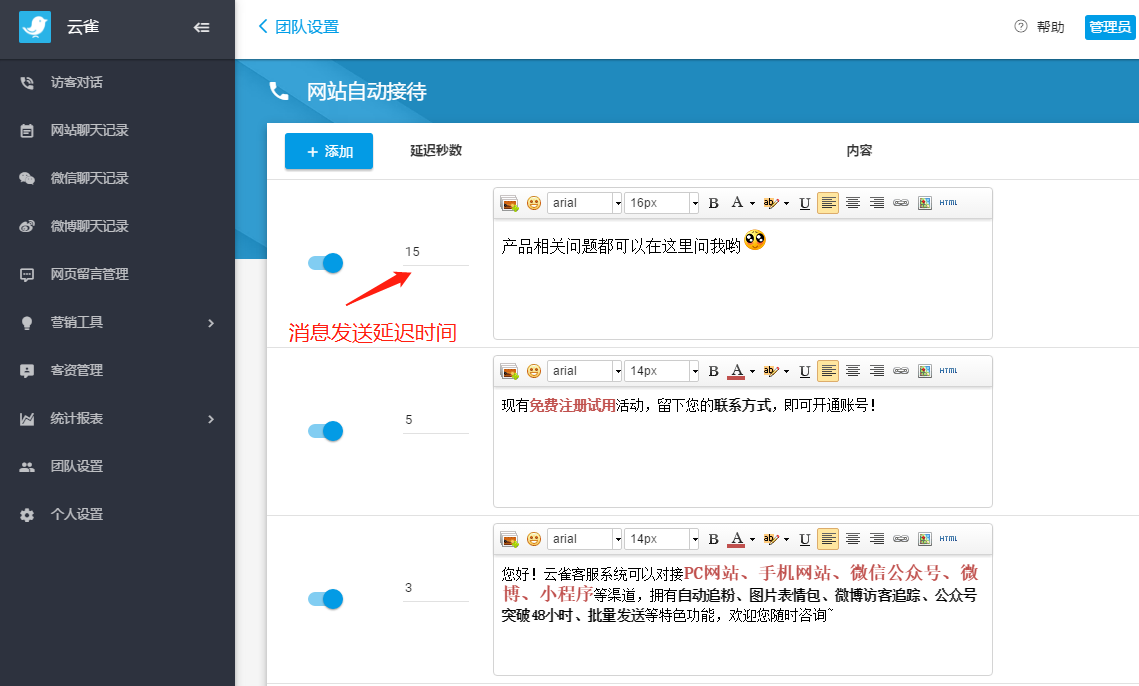Screen dimensions: 1139x686
Task: Toggle bold in the third editor
Action: click(x=713, y=538)
